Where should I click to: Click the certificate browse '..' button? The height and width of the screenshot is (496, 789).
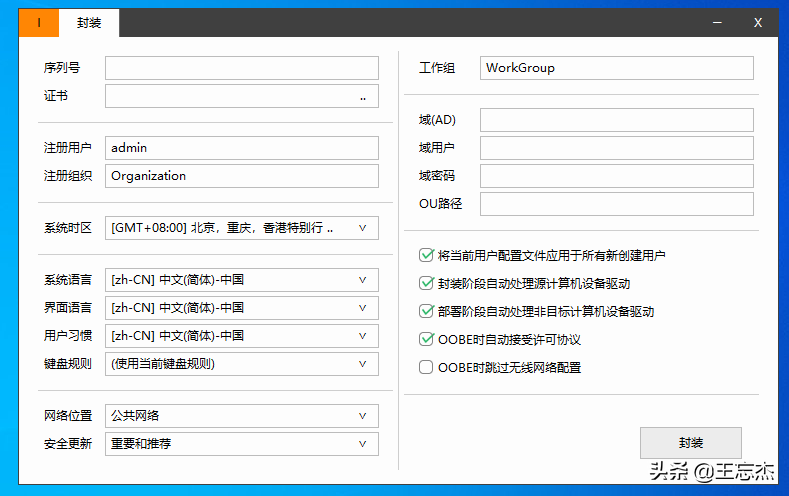(x=362, y=97)
